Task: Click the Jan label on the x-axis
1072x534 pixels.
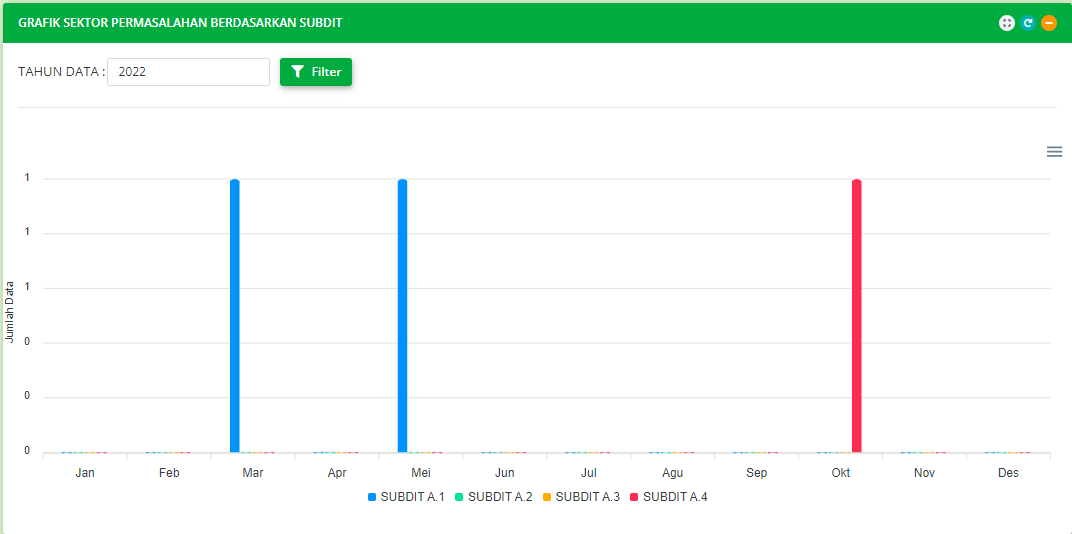Action: (85, 473)
